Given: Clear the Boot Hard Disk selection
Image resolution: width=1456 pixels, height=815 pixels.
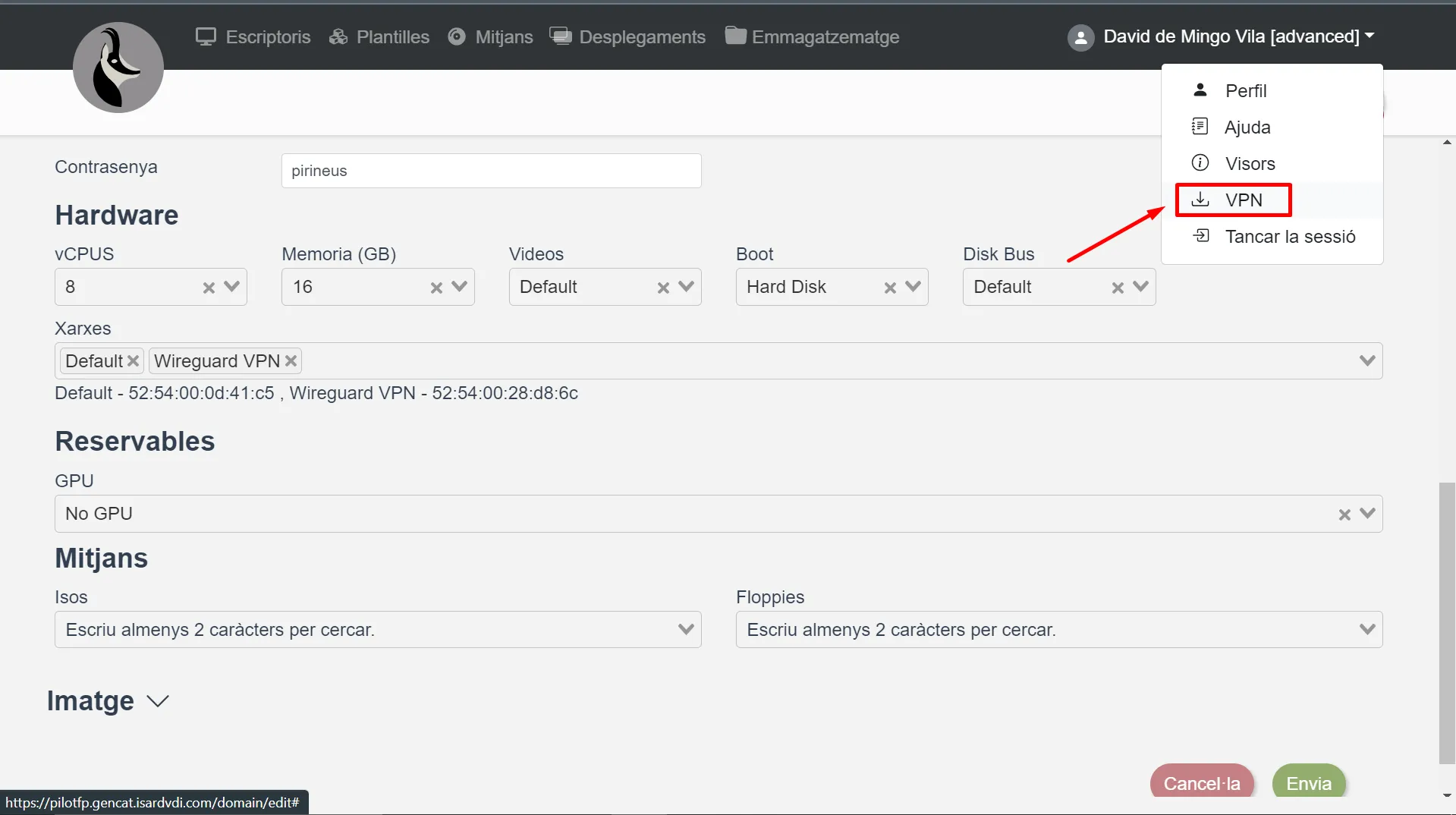Looking at the screenshot, I should [x=890, y=288].
